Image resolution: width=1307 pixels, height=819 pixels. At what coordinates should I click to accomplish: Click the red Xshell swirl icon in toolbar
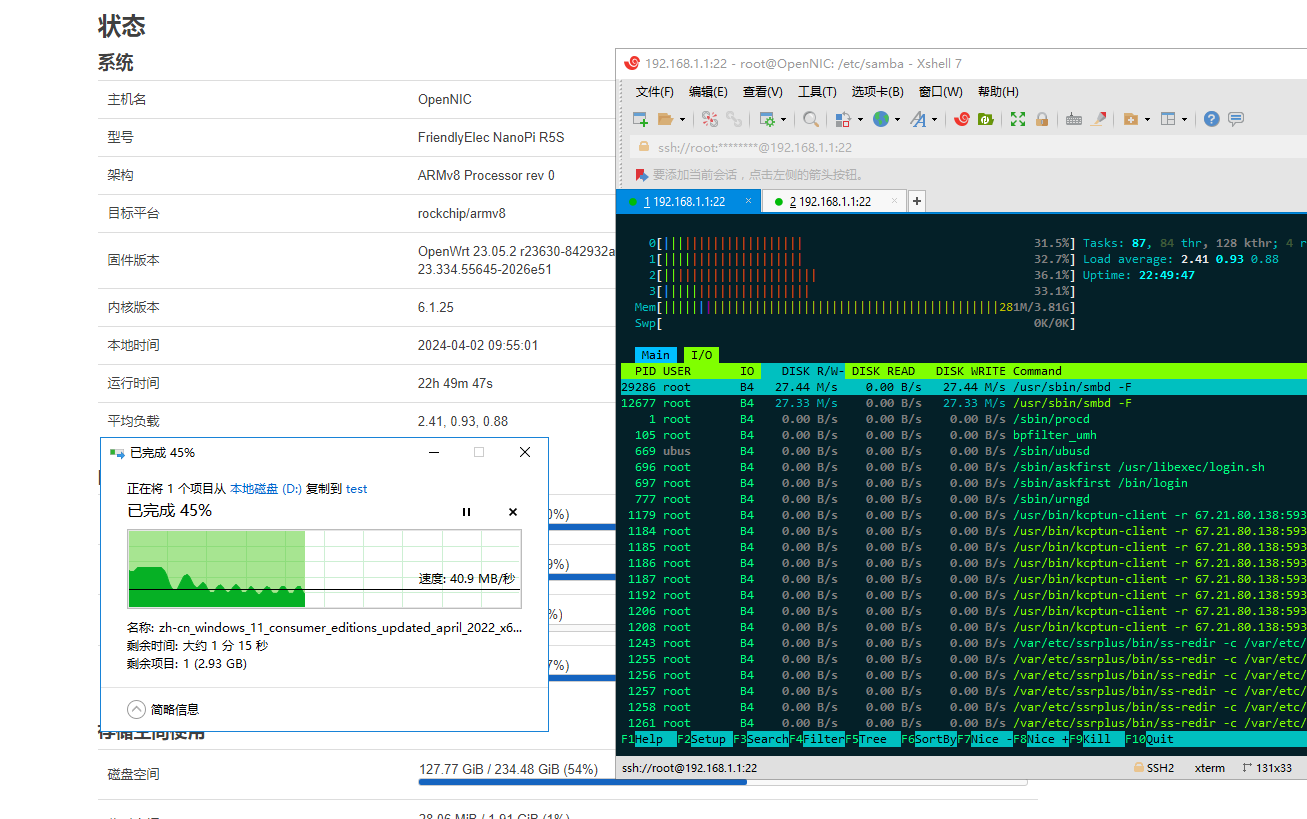coord(962,119)
